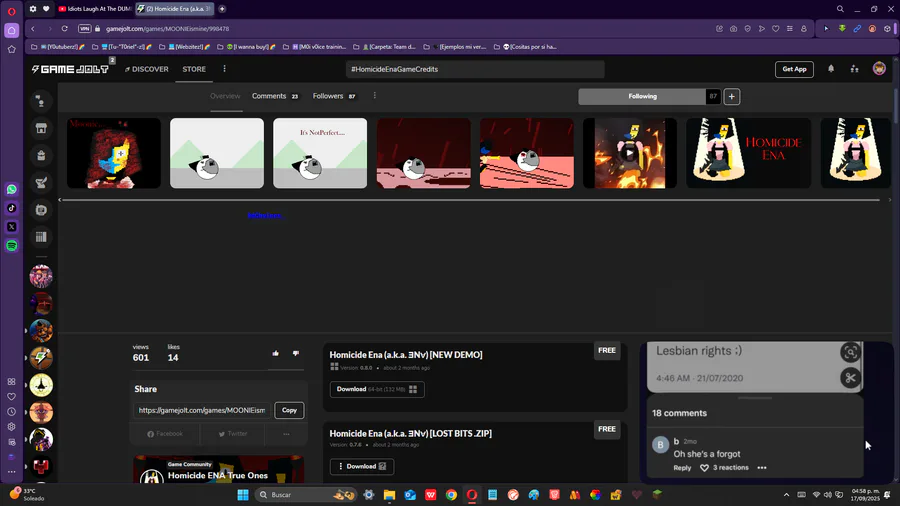This screenshot has height=506, width=900.
Task: Open File Explorer from the taskbar
Action: coord(389,495)
